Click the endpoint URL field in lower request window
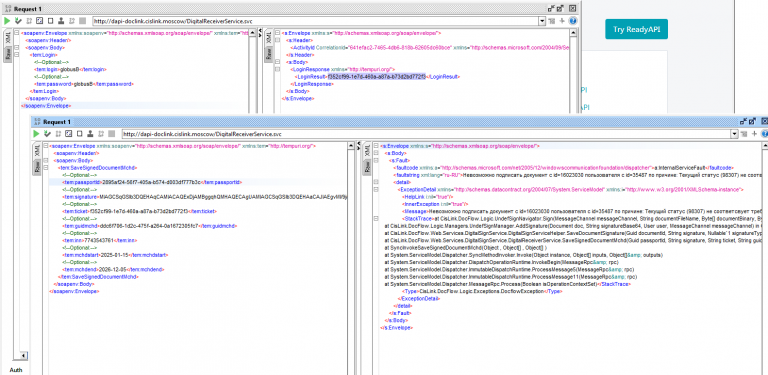768x375 pixels. pyautogui.click(x=425, y=134)
